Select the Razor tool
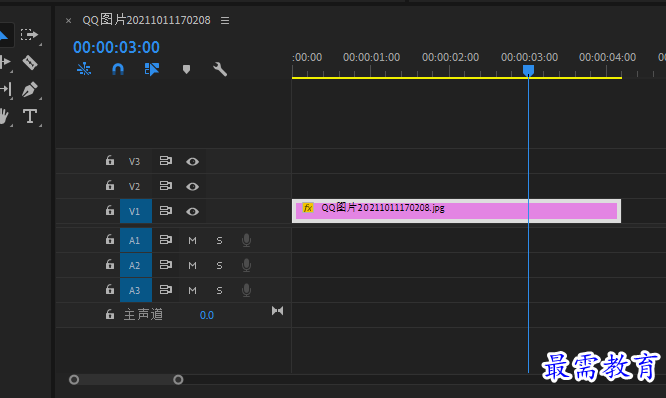 click(x=30, y=62)
